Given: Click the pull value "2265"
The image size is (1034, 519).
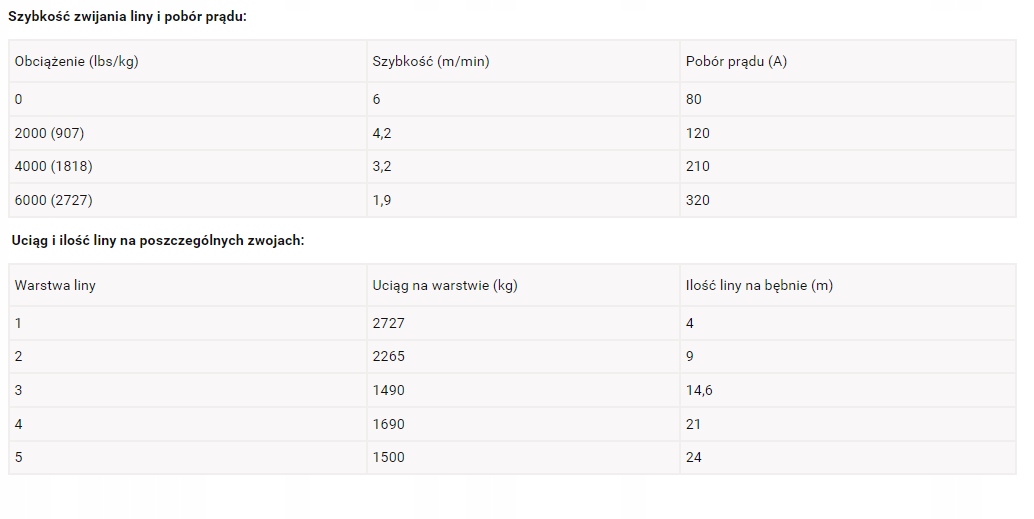Looking at the screenshot, I should tap(389, 356).
